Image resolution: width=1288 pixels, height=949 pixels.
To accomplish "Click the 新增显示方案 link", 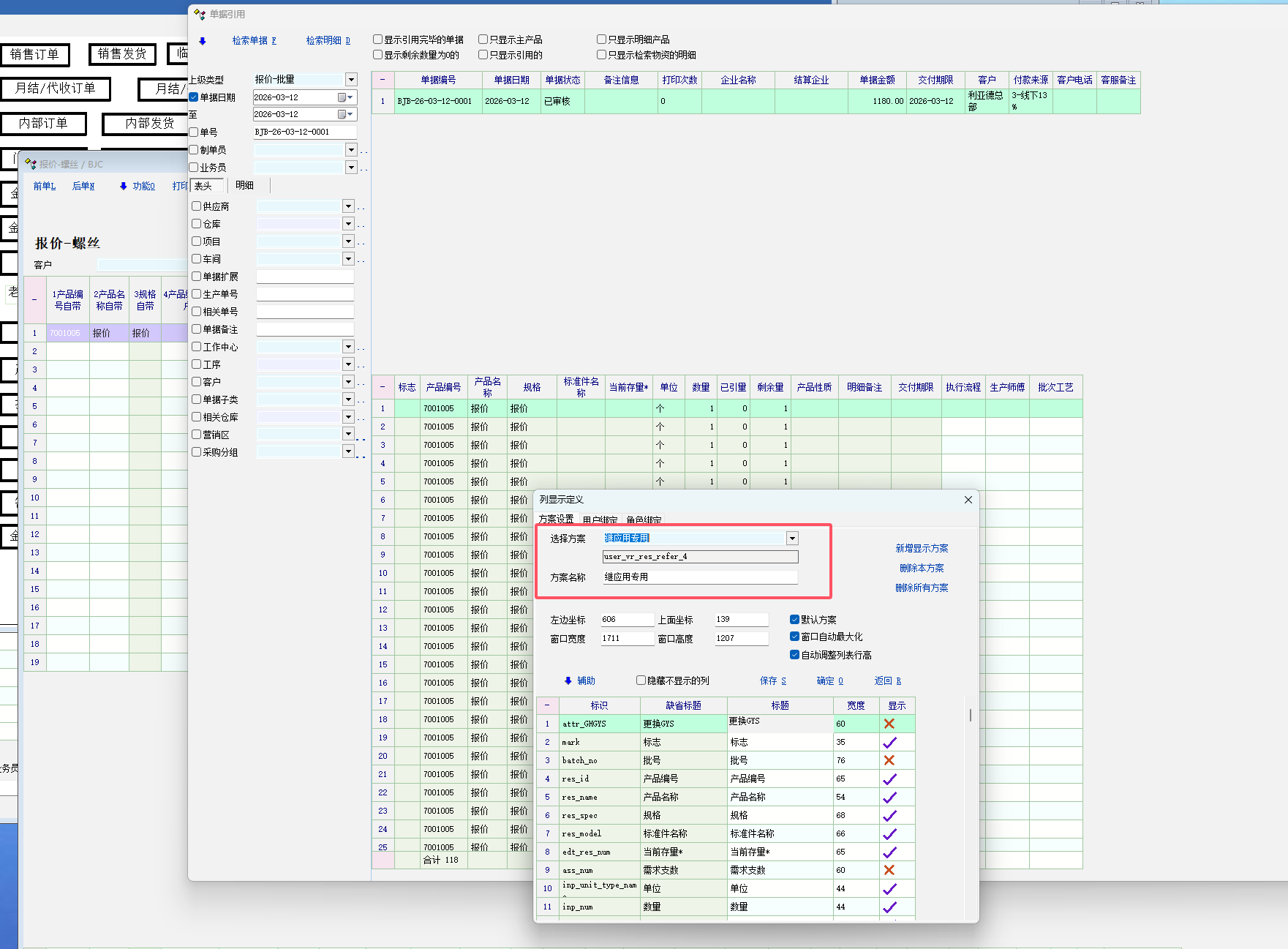I will 922,548.
